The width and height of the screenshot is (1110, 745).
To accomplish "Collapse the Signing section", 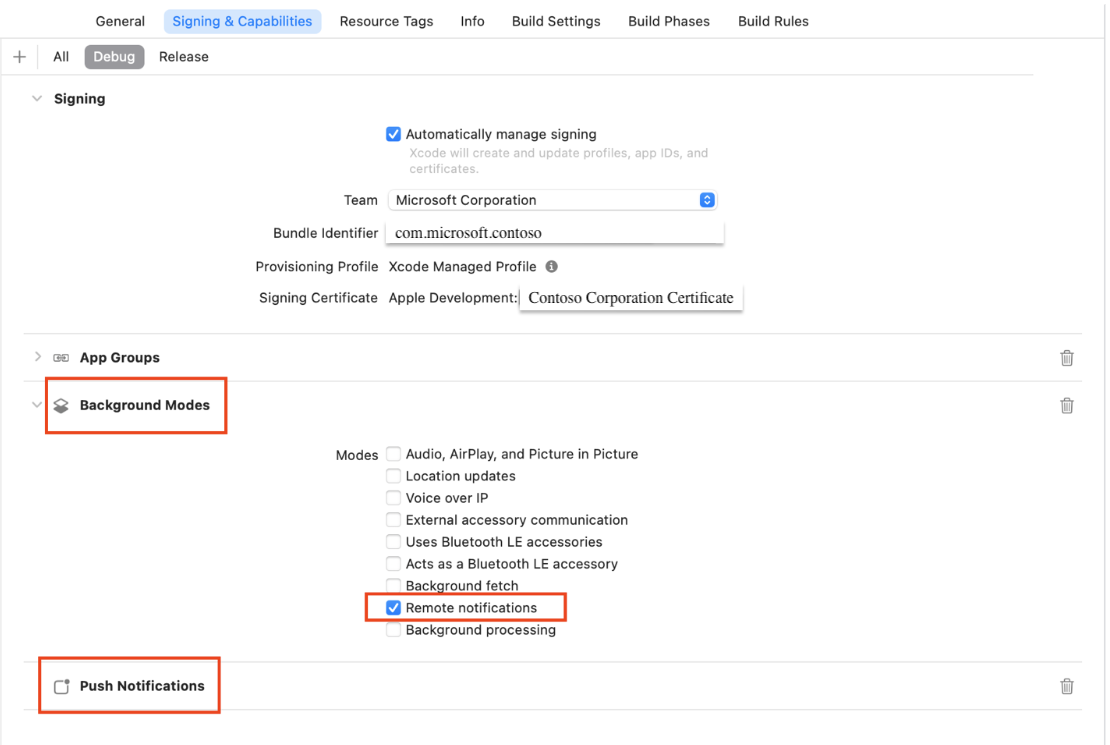I will coord(37,98).
